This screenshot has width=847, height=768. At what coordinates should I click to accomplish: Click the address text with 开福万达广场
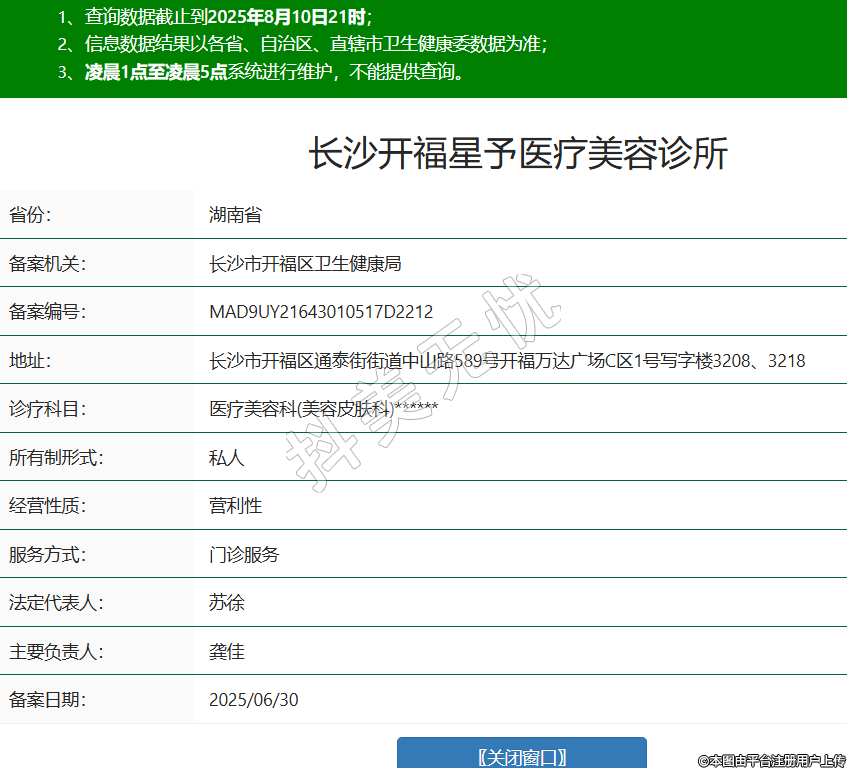tap(507, 360)
